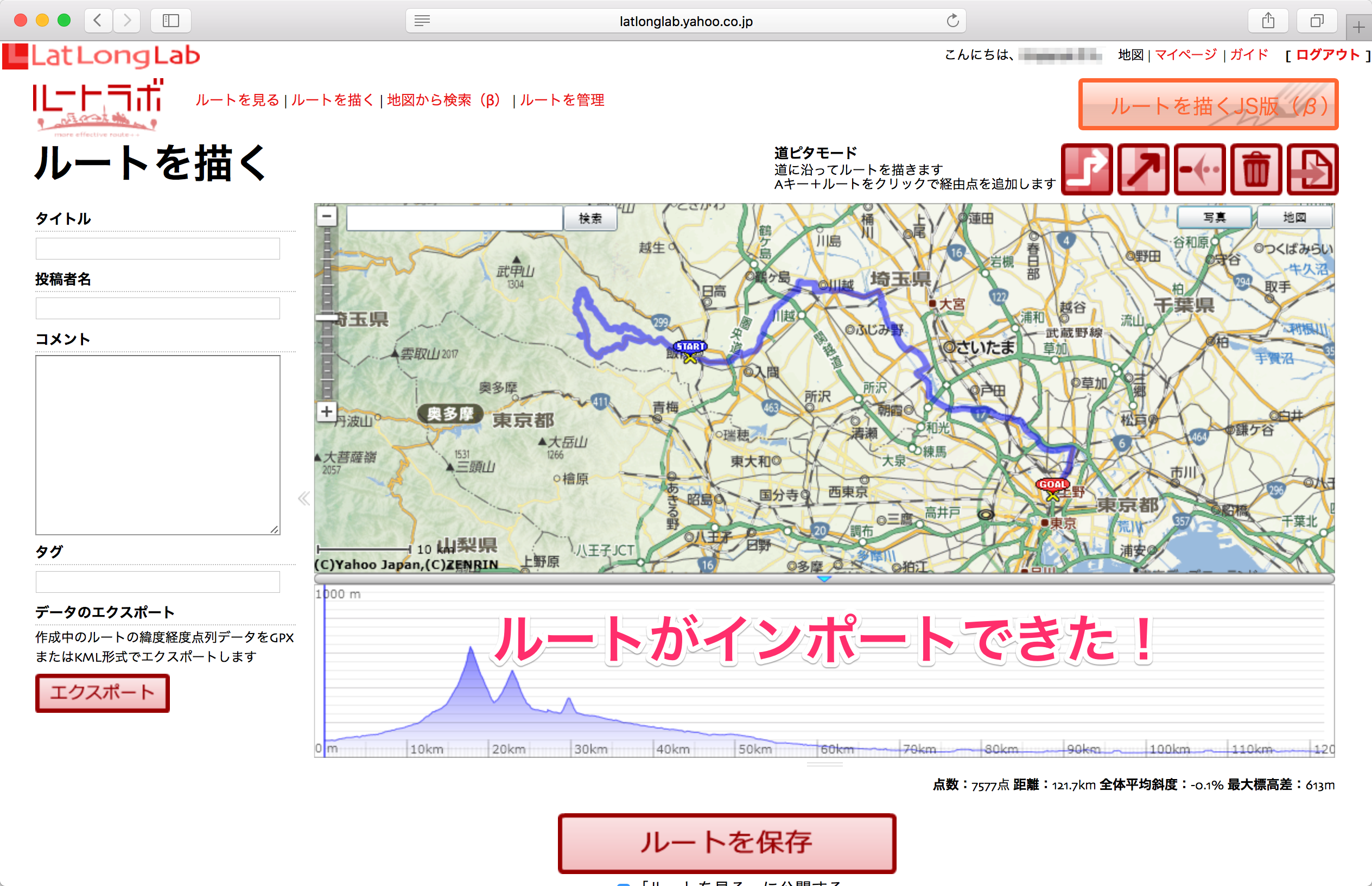Toggle the Safari sidebar button
Viewport: 1372px width, 886px height.
click(171, 21)
